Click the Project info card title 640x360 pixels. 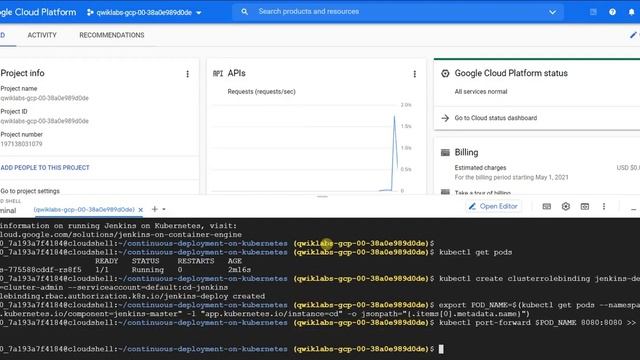[22, 73]
